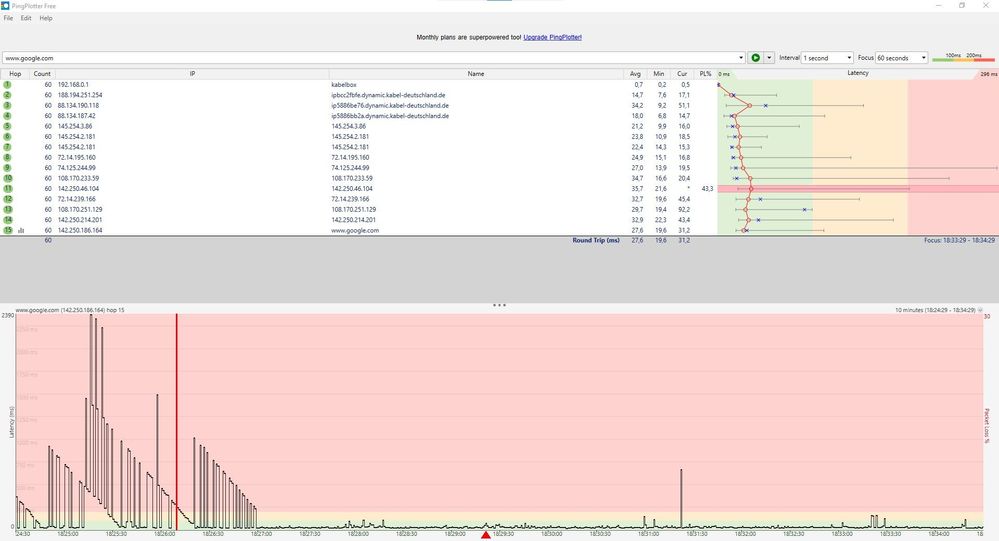Click the Min column header

(659, 74)
